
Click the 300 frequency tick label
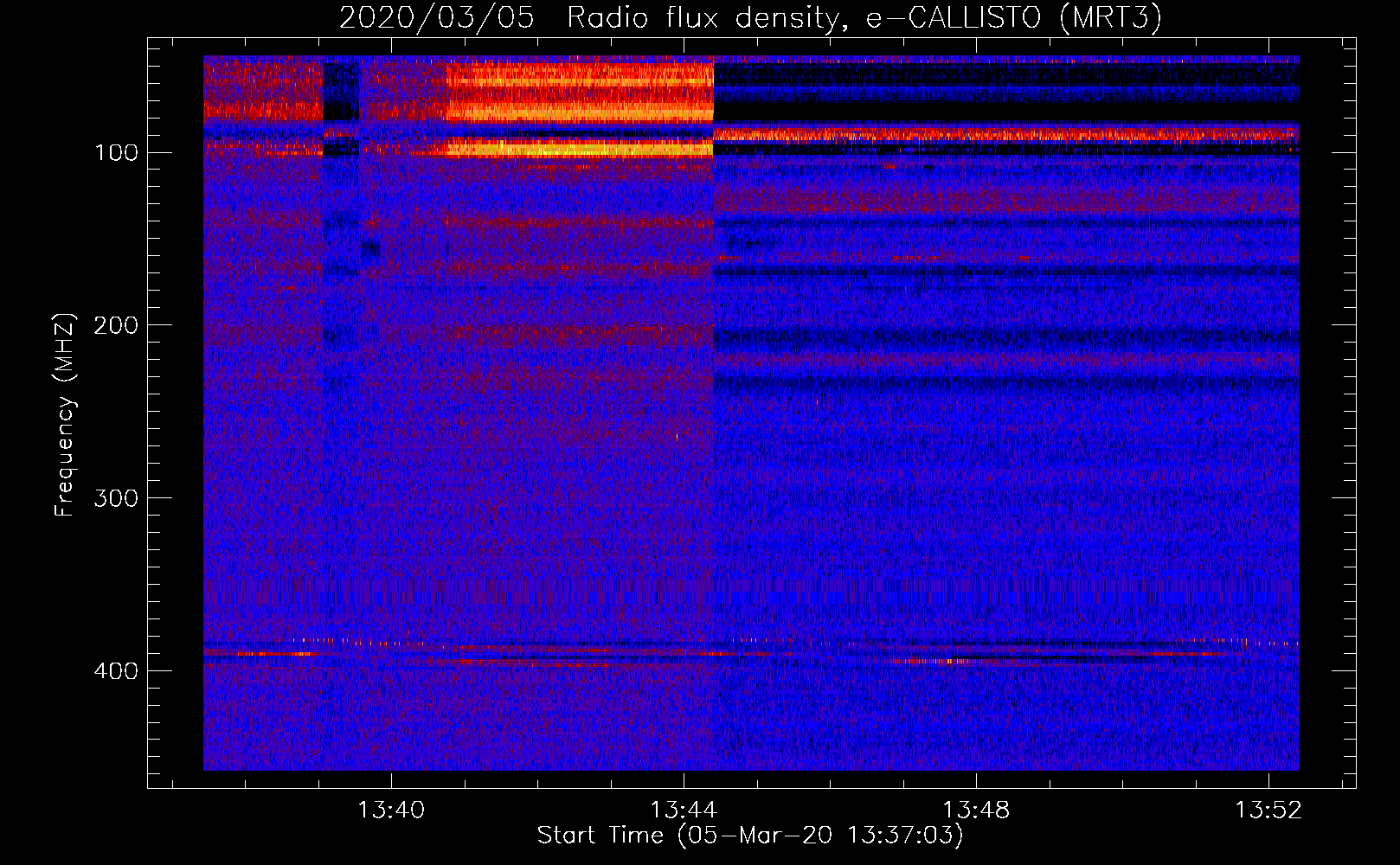117,499
